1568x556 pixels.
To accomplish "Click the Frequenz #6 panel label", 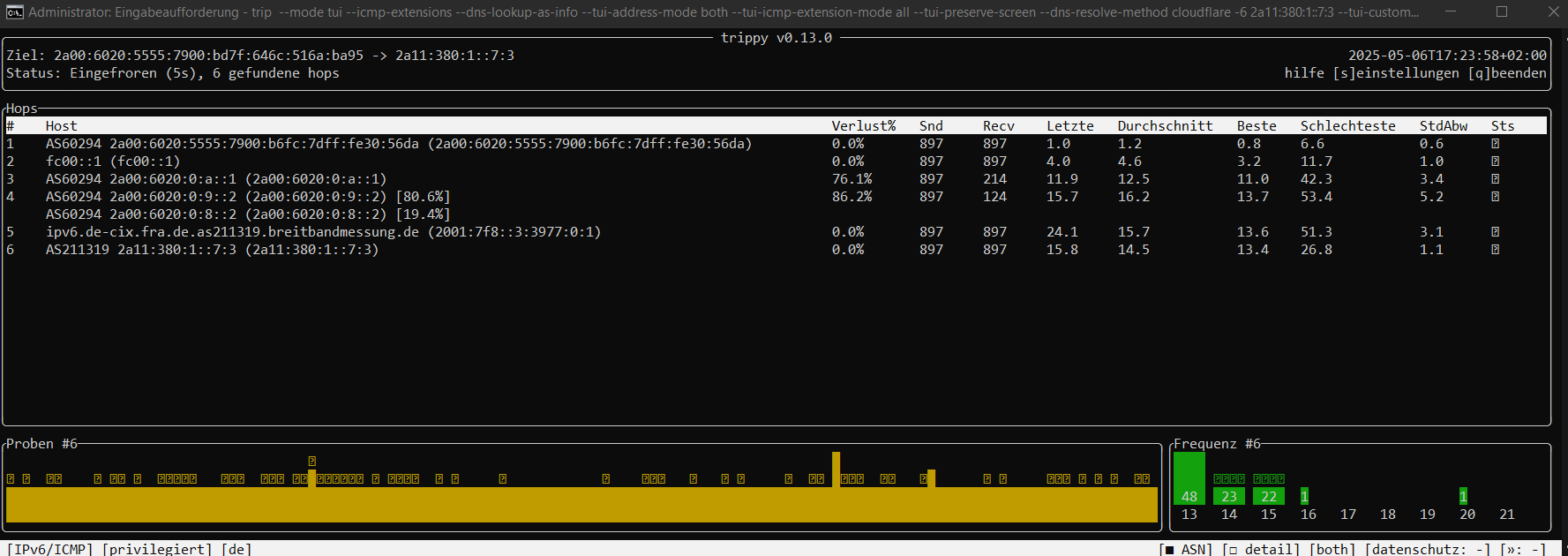I will (1217, 444).
